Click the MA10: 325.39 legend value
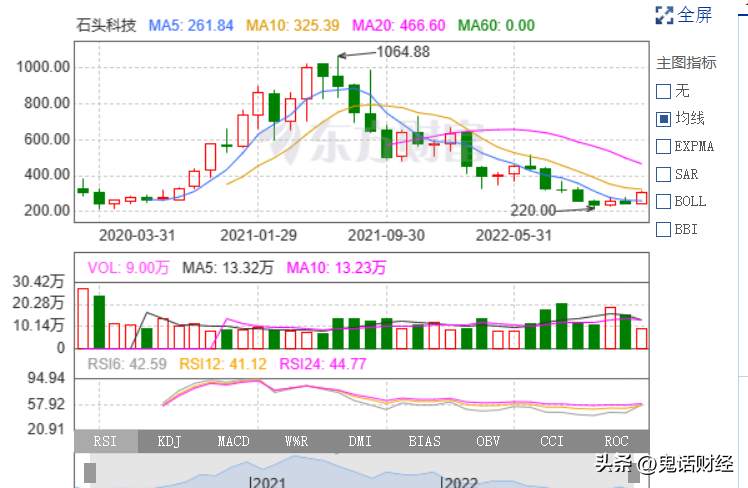The image size is (748, 488). point(292,25)
